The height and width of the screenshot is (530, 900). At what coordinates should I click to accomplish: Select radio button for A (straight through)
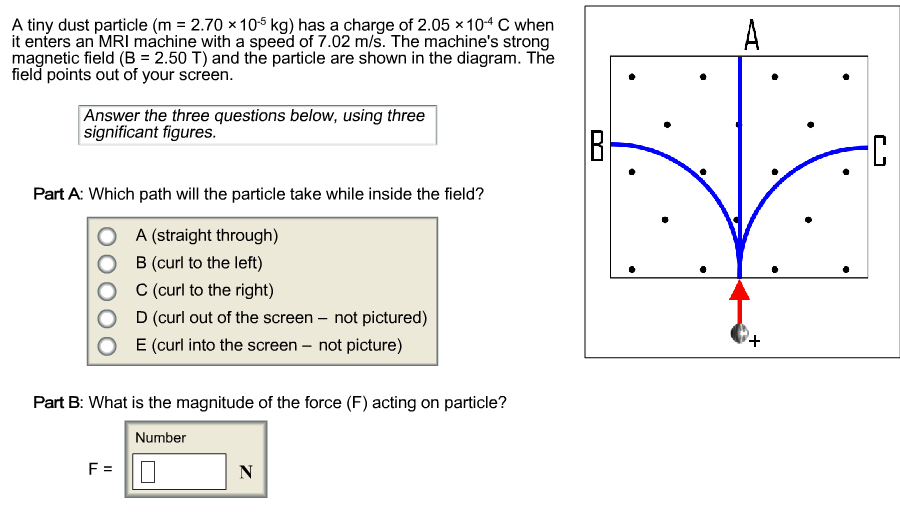[107, 237]
